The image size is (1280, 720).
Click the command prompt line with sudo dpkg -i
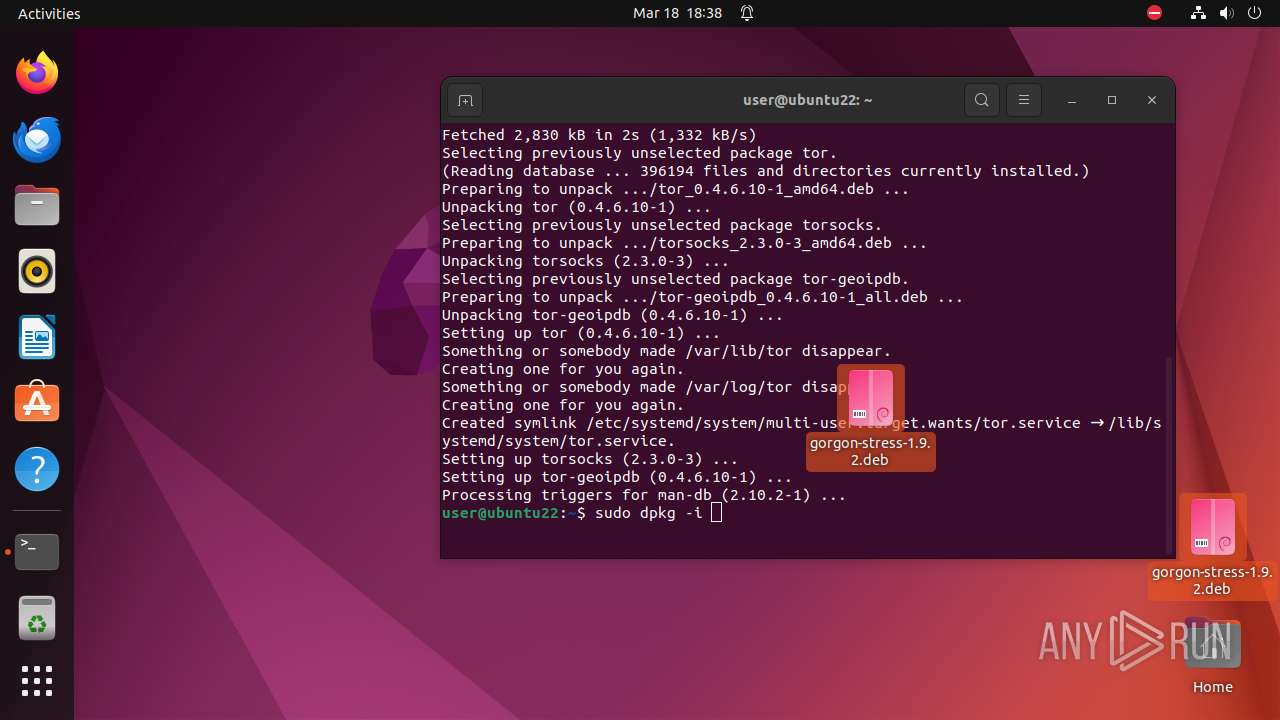[x=582, y=513]
